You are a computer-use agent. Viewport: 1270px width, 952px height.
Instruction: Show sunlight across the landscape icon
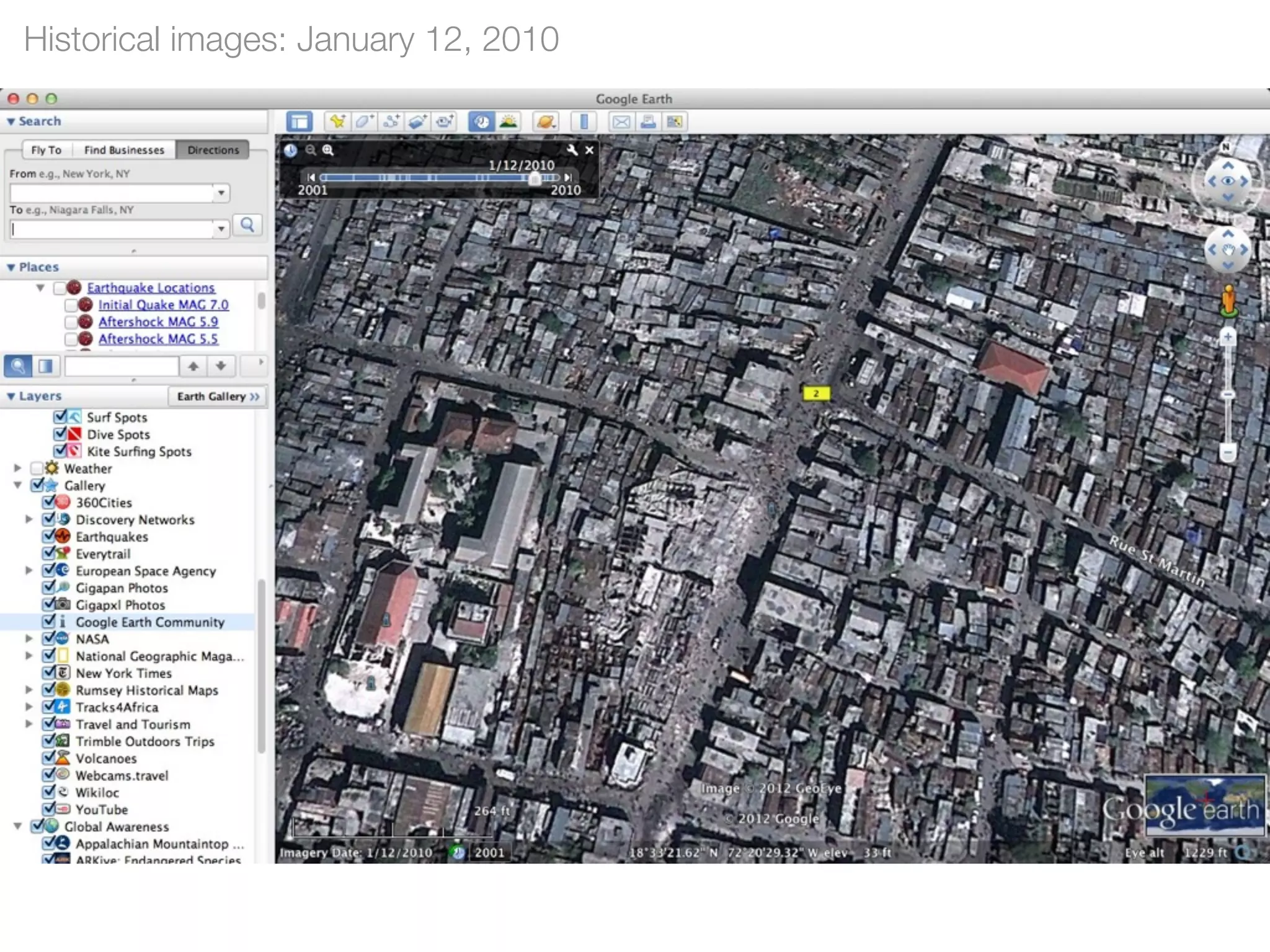point(508,121)
